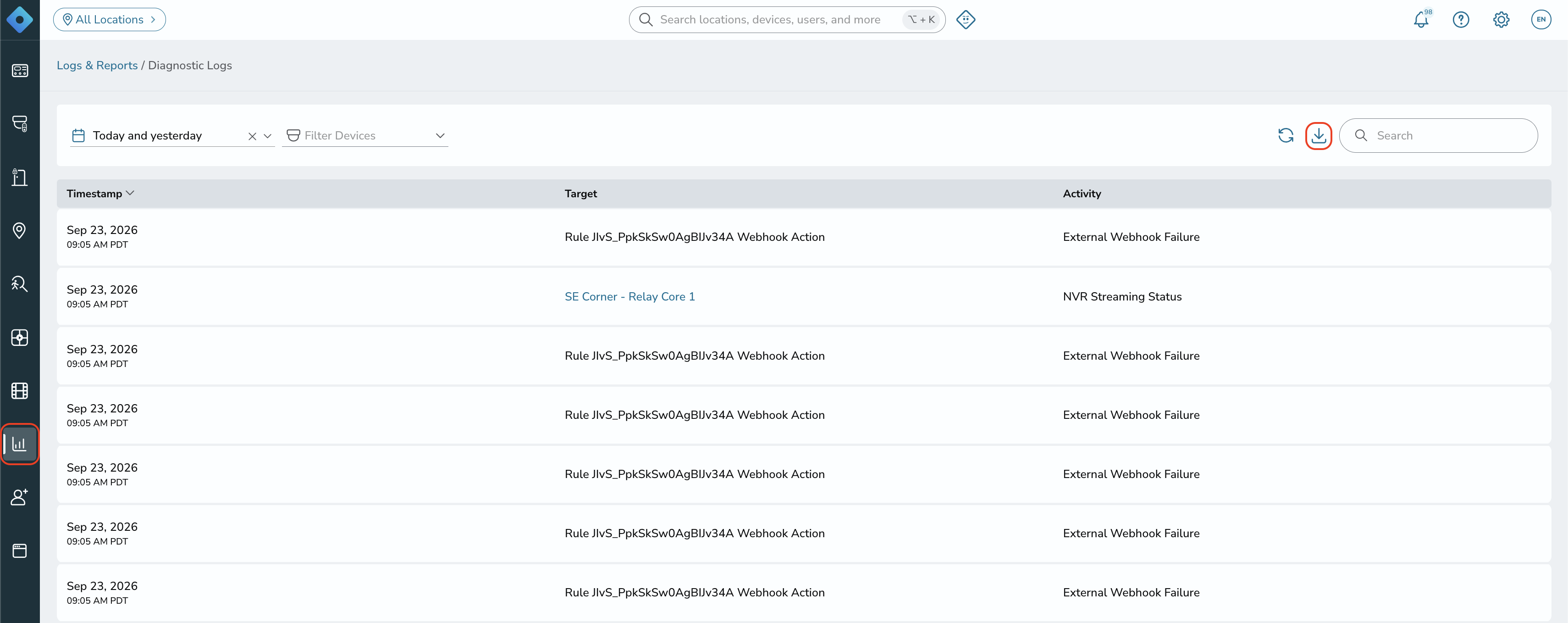
Task: Expand the date range dropdown chevron
Action: coord(267,136)
